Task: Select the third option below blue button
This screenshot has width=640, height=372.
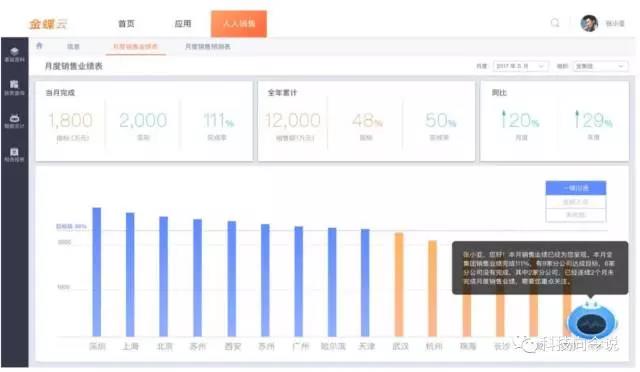Action: point(576,215)
